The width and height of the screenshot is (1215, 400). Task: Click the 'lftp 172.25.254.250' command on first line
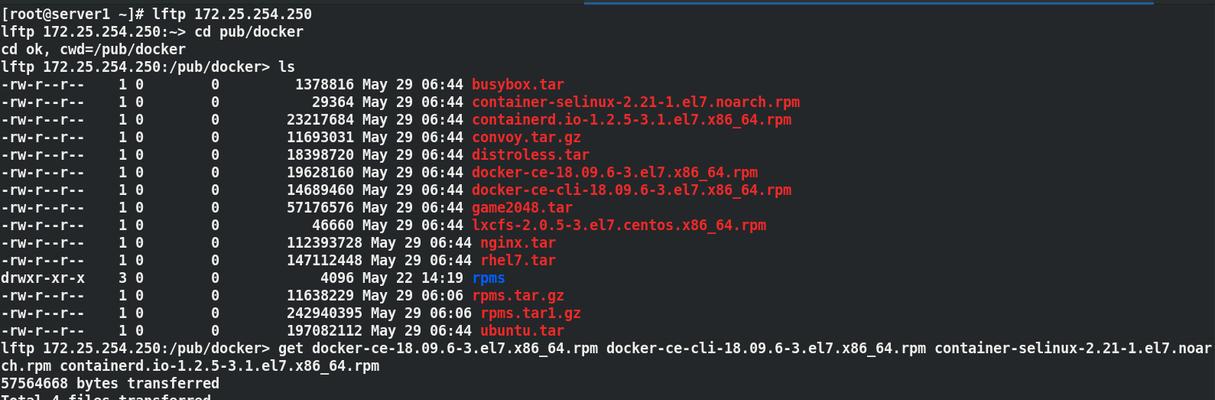point(232,14)
